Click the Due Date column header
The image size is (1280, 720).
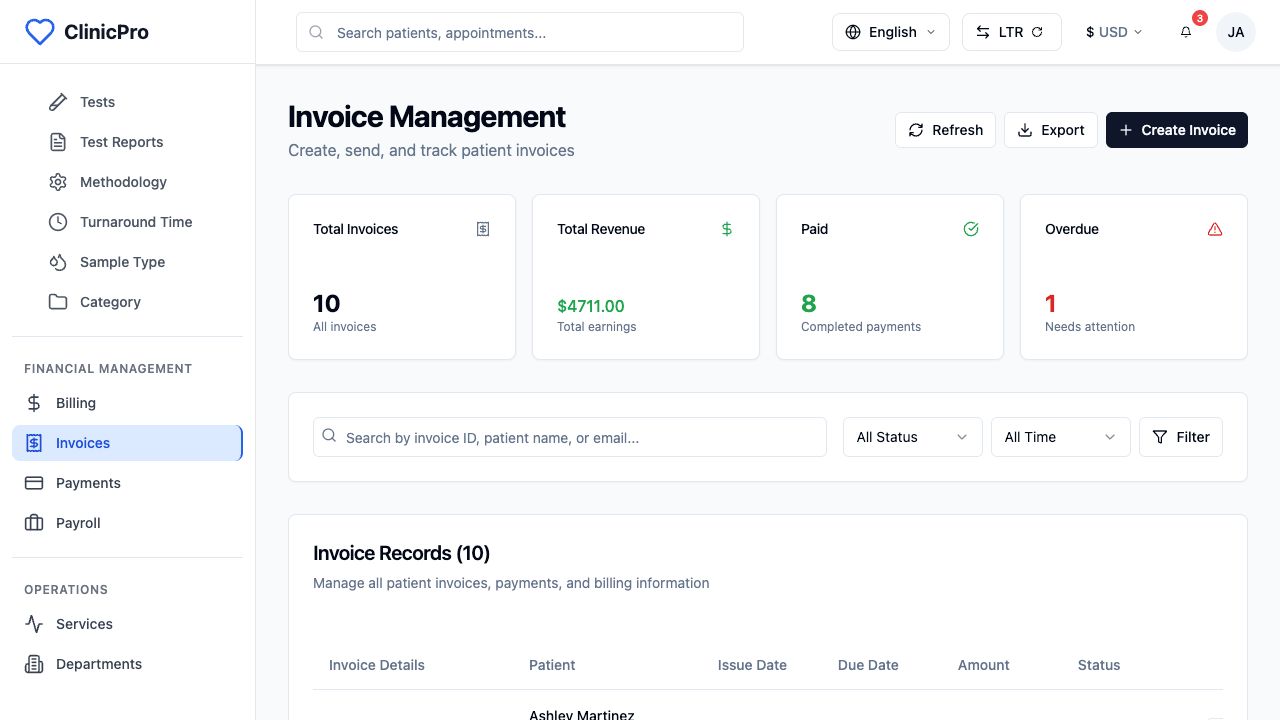pyautogui.click(x=868, y=665)
